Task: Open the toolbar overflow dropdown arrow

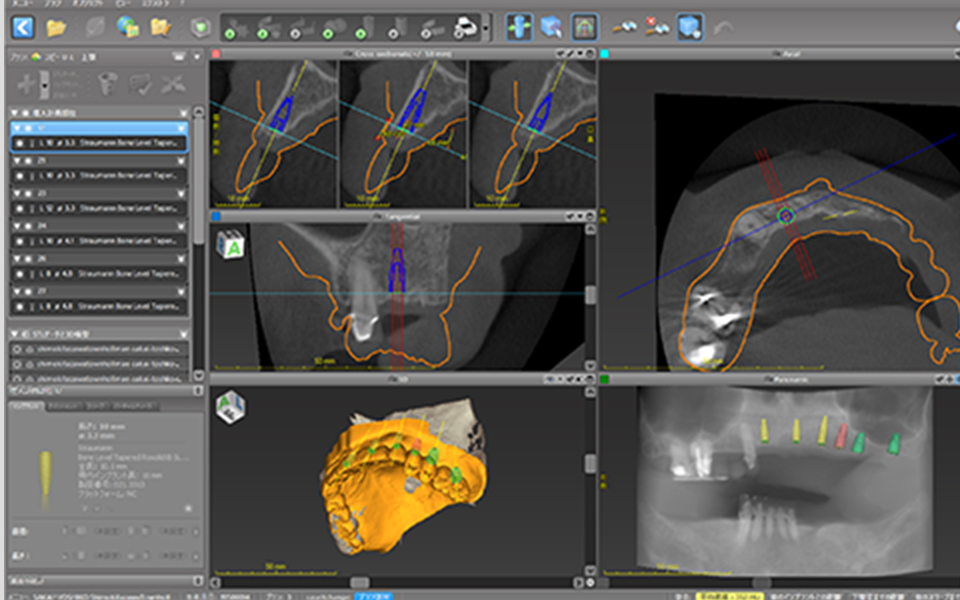Action: [x=486, y=28]
